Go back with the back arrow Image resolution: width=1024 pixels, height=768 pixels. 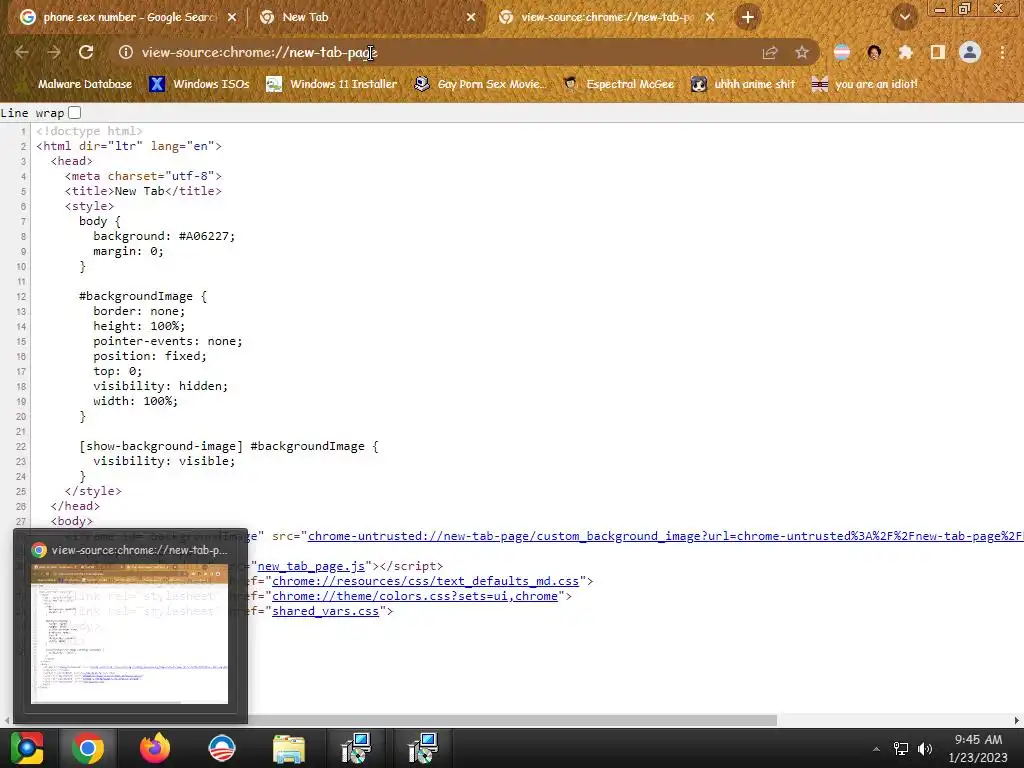pos(22,52)
